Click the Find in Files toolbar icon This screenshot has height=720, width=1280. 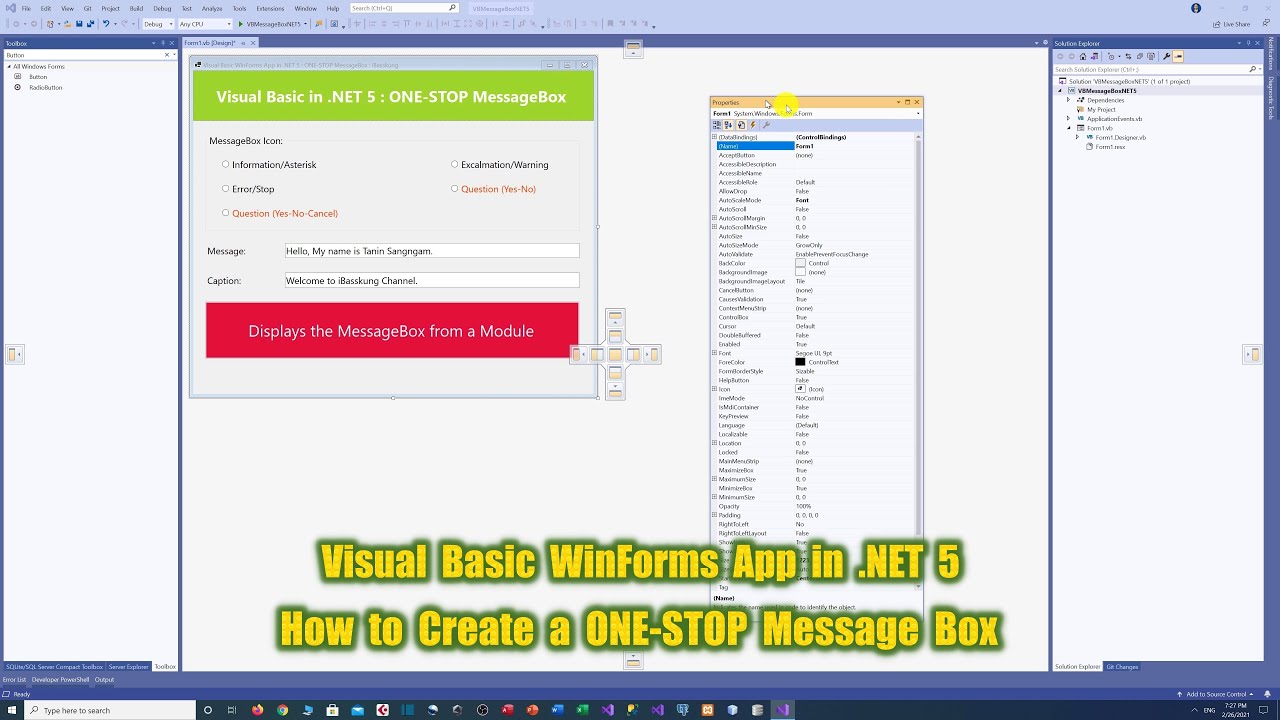tap(319, 23)
